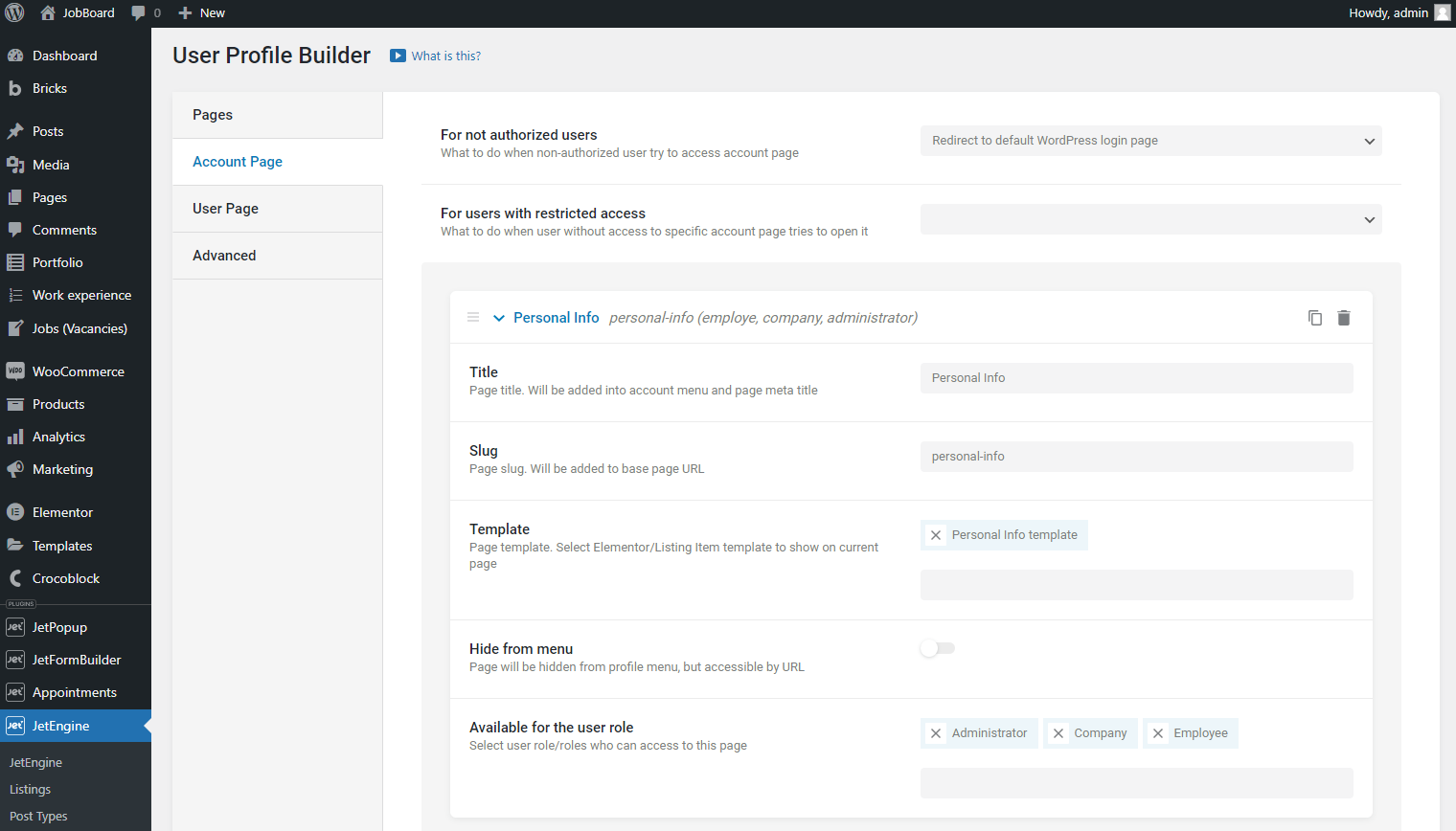Image resolution: width=1456 pixels, height=831 pixels.
Task: Click the WooCommerce icon in sidebar
Action: (x=15, y=371)
